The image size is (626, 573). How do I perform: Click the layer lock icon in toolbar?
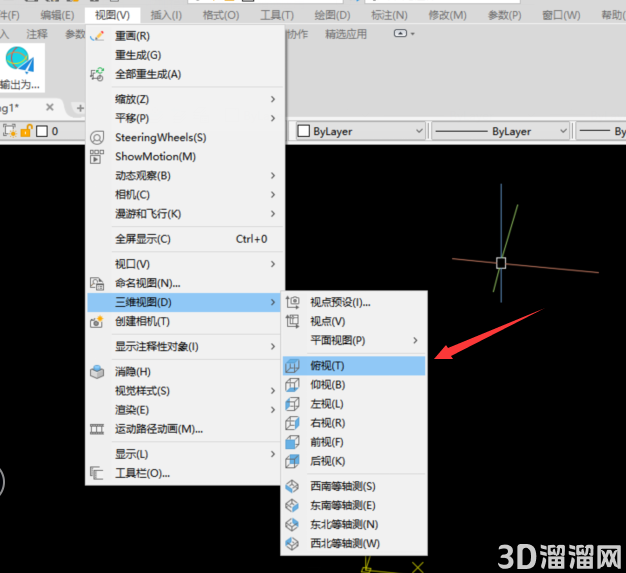(26, 131)
